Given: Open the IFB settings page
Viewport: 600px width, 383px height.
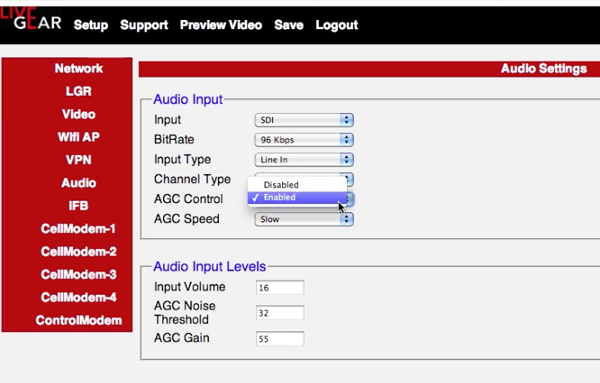Looking at the screenshot, I should pyautogui.click(x=78, y=206).
